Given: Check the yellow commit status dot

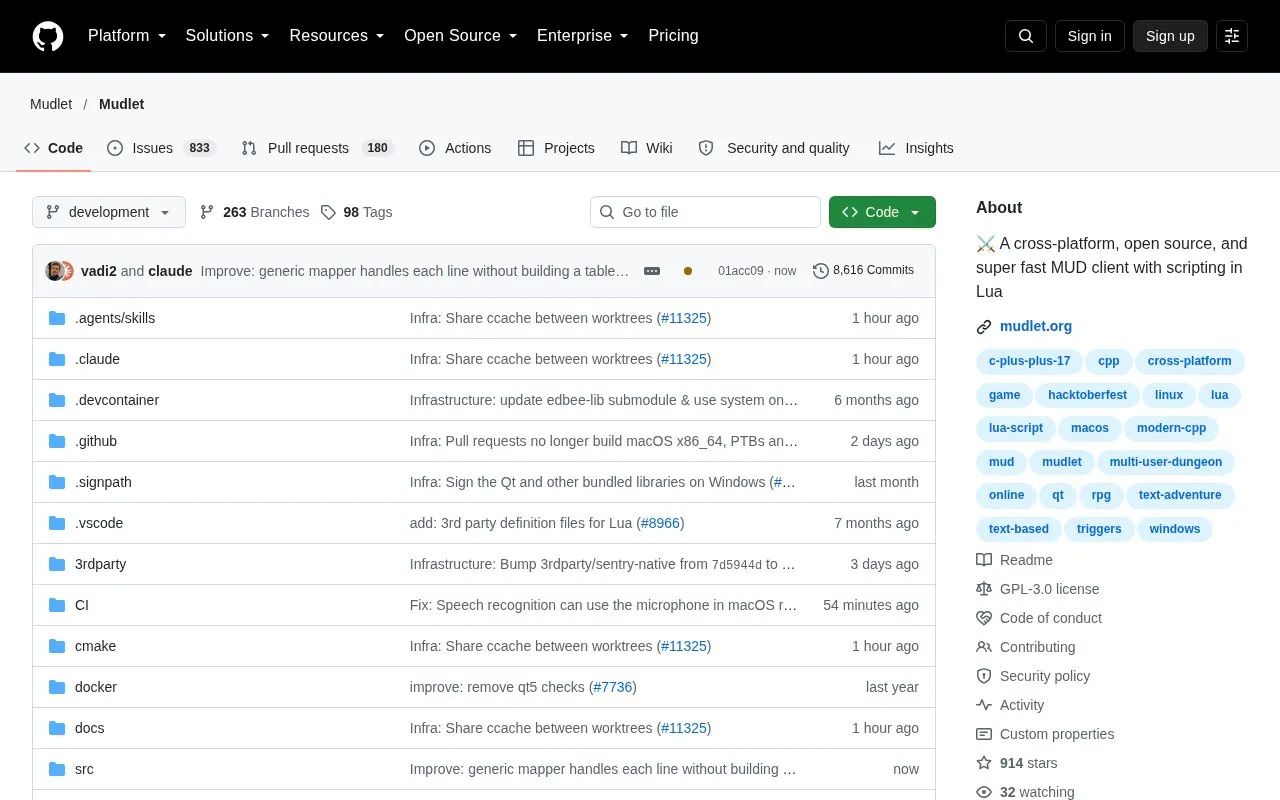Looking at the screenshot, I should (688, 271).
